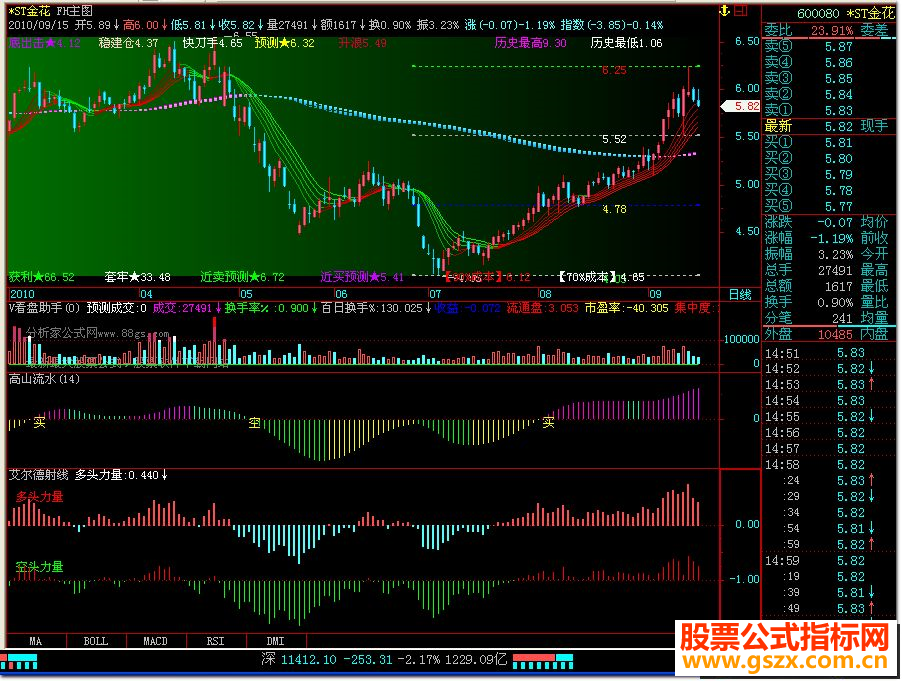Click the 买④ bid price 5.78
This screenshot has height=681, width=902.
click(x=839, y=190)
